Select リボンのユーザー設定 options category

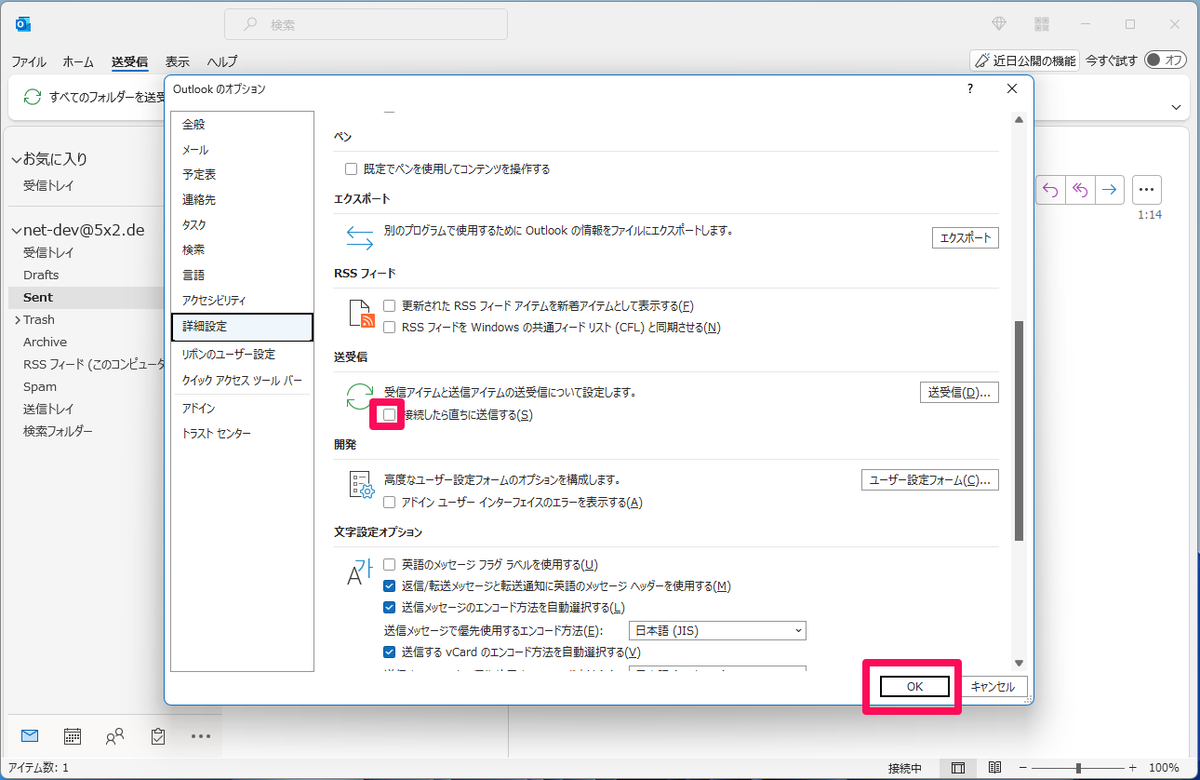pyautogui.click(x=242, y=354)
